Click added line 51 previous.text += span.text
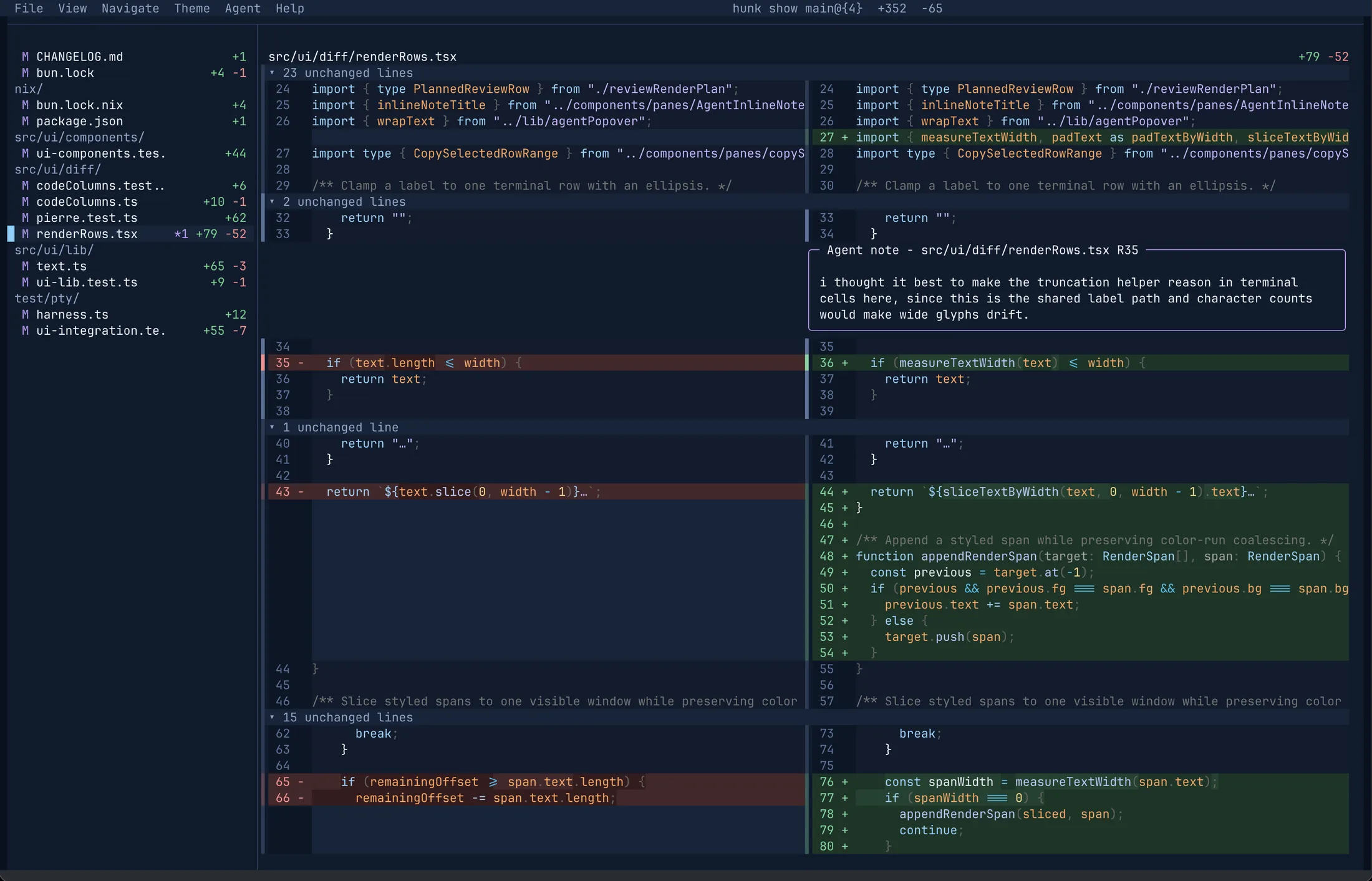Viewport: 1372px width, 881px height. [1080, 605]
